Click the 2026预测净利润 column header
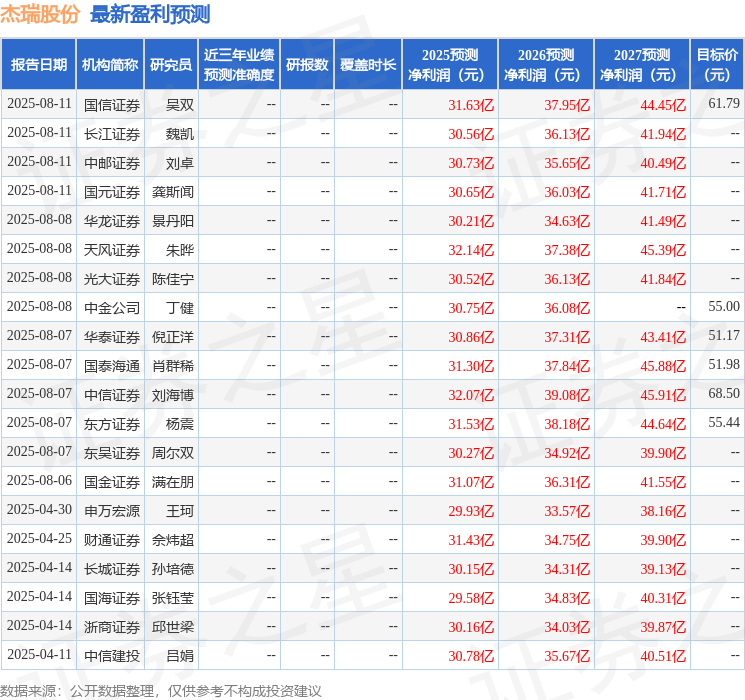745x700 pixels. point(546,65)
